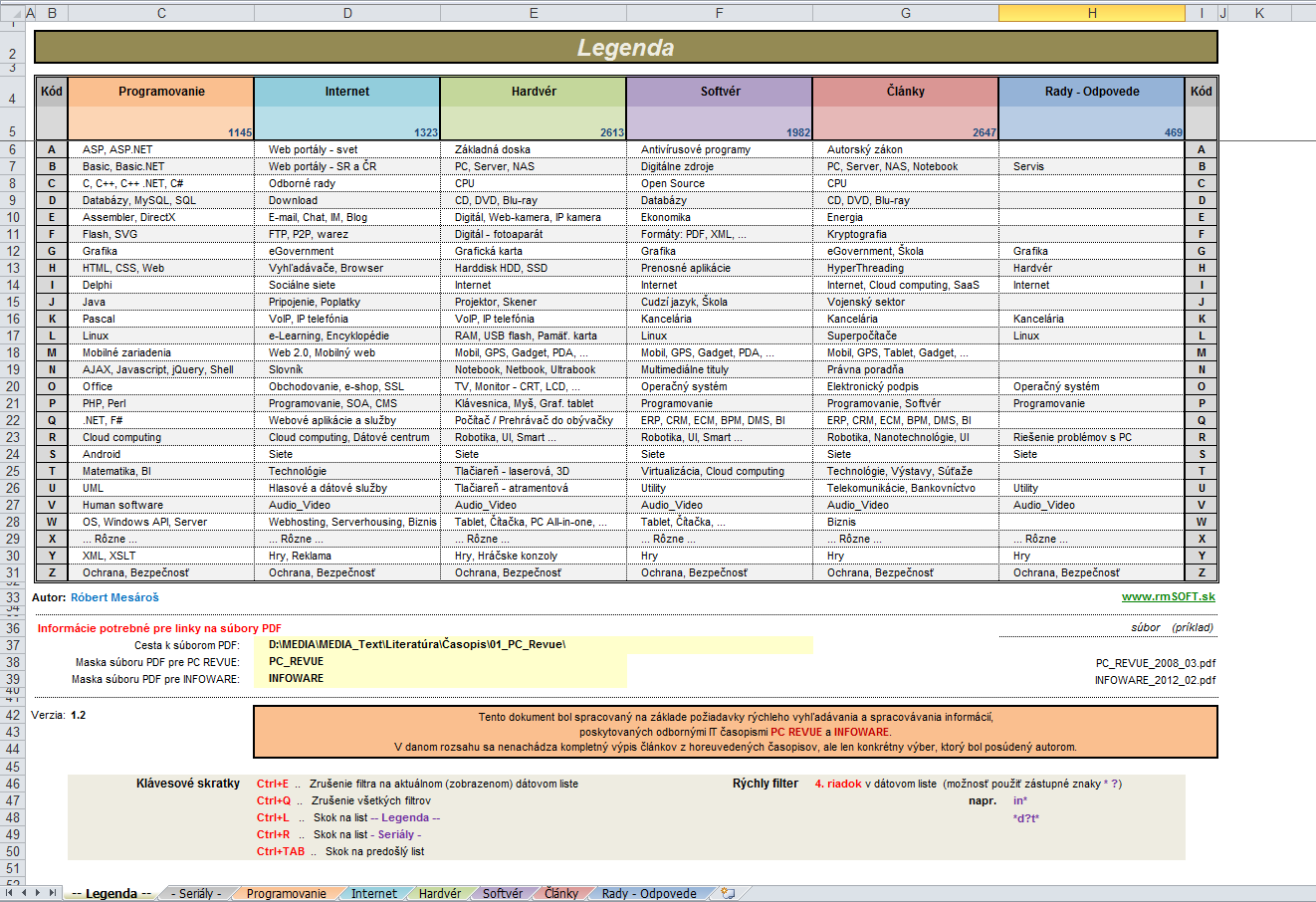Screen dimensions: 1316x902
Task: Select cell 'ASP, ASP.NET'
Action: [161, 149]
